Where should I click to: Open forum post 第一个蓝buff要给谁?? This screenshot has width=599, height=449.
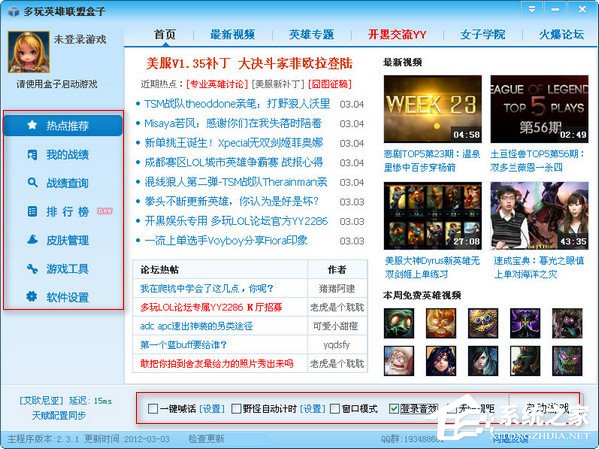coord(183,345)
